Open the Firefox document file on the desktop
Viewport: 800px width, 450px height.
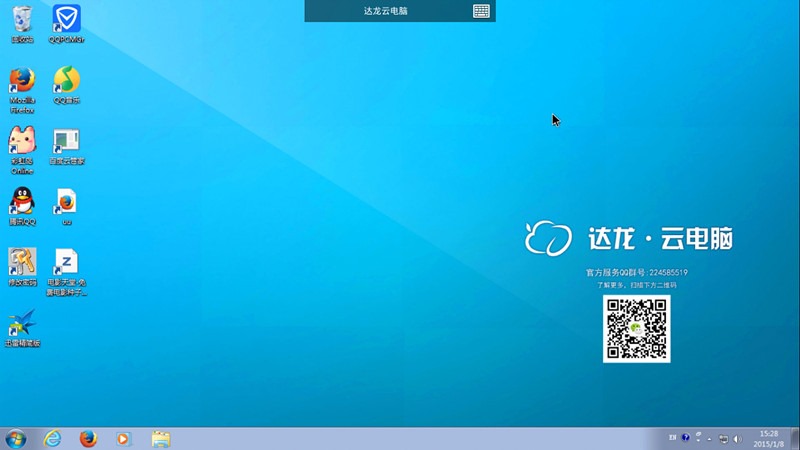[x=66, y=206]
